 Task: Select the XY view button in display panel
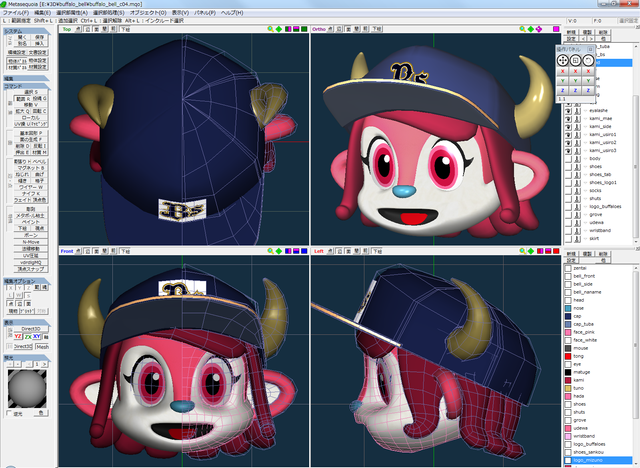point(37,336)
